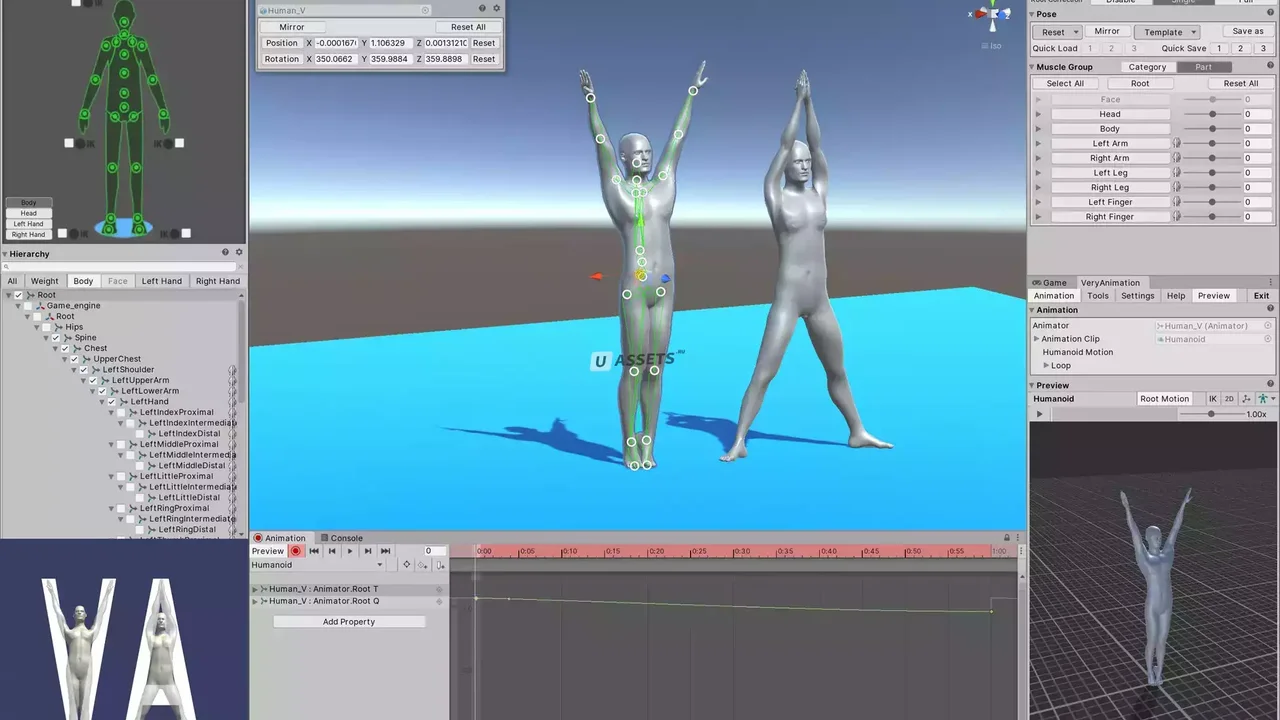Click the Animation window lock icon
Viewport: 1280px width, 720px height.
pyautogui.click(x=1006, y=538)
